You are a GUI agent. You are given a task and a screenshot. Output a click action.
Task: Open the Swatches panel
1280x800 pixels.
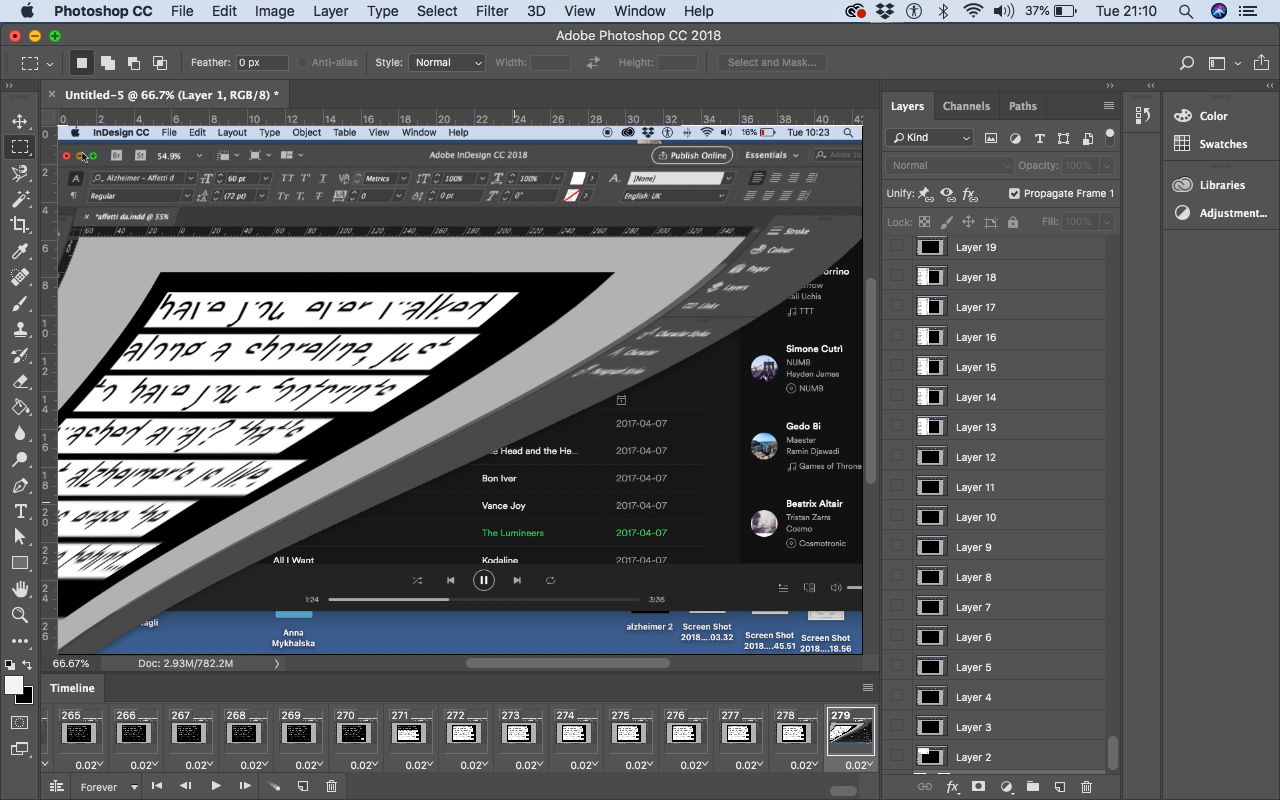point(1211,144)
